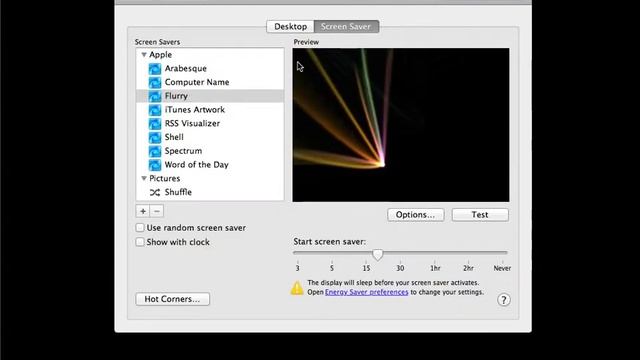
Task: Click the Arabesque screen saver icon
Action: pyautogui.click(x=155, y=69)
